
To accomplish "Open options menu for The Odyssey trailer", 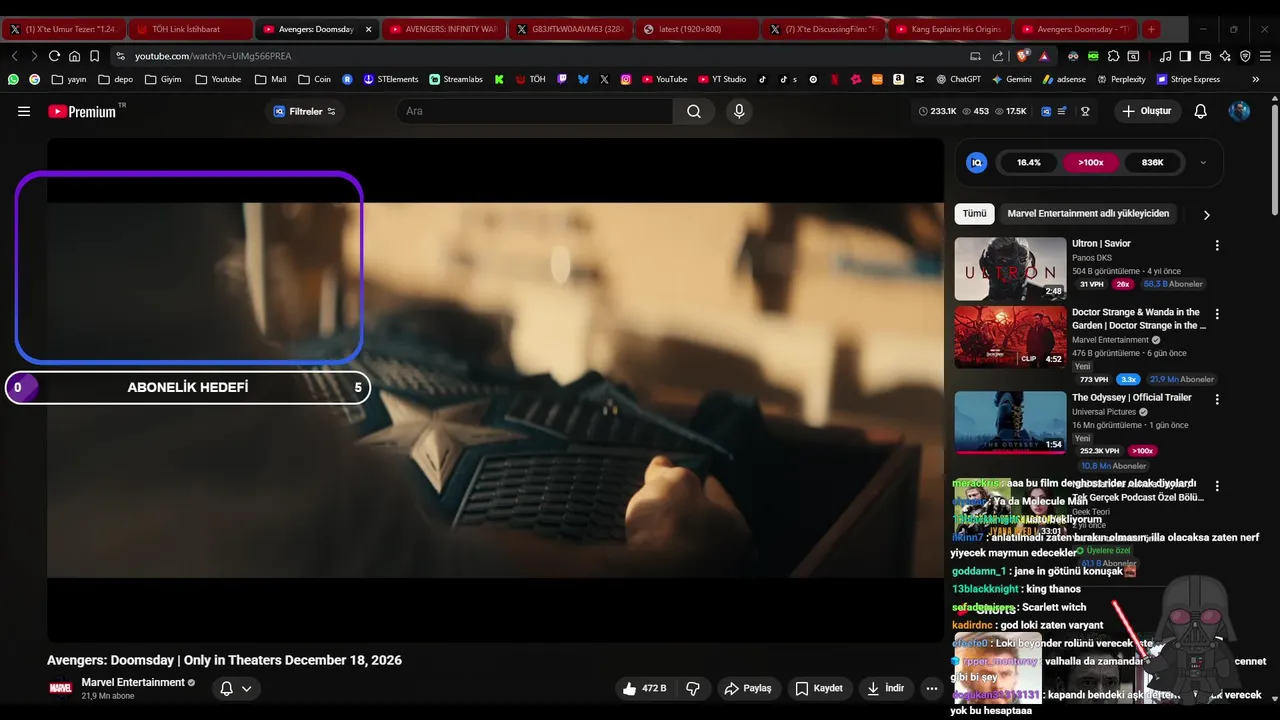I will 1217,399.
